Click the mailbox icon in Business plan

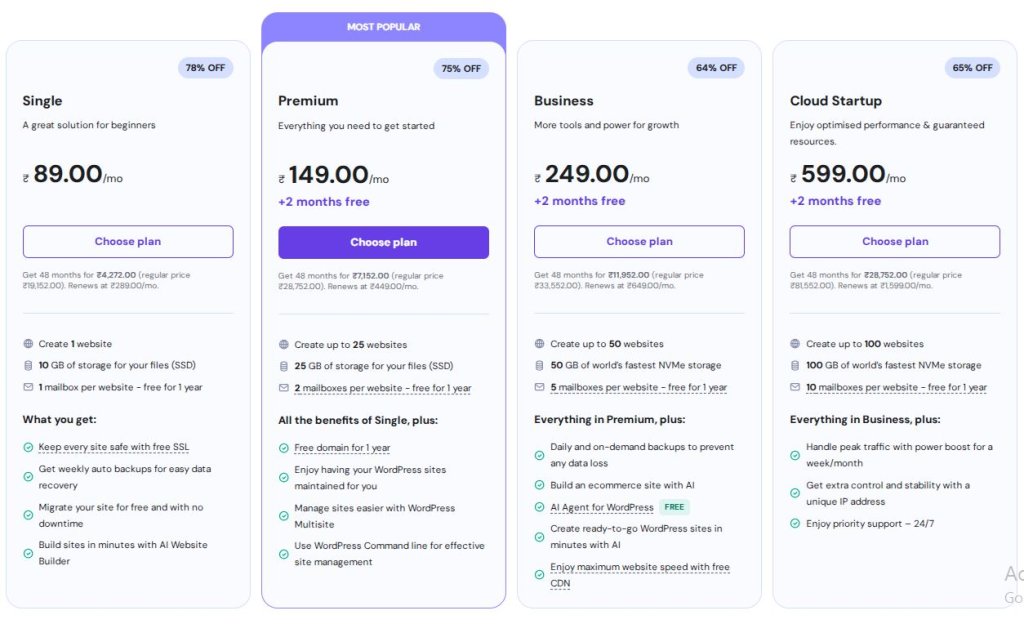click(x=540, y=387)
